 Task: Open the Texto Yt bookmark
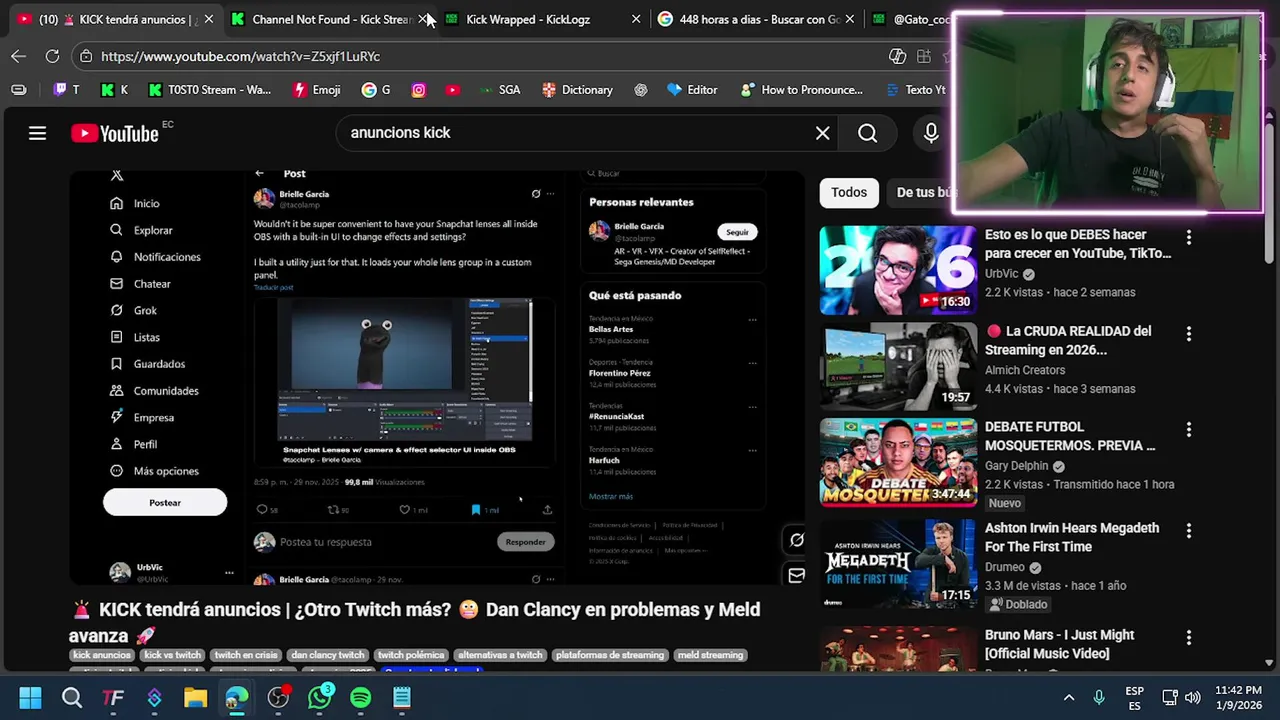[x=916, y=90]
